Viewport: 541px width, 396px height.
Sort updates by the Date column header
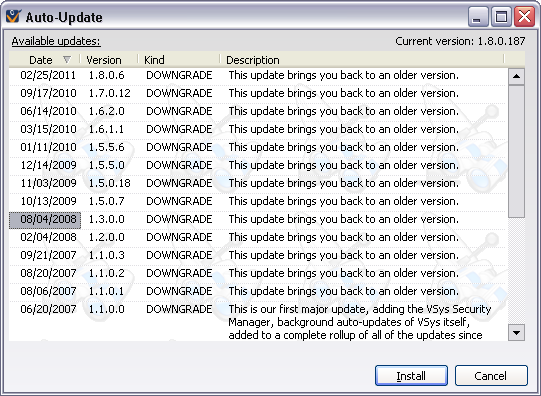45,60
